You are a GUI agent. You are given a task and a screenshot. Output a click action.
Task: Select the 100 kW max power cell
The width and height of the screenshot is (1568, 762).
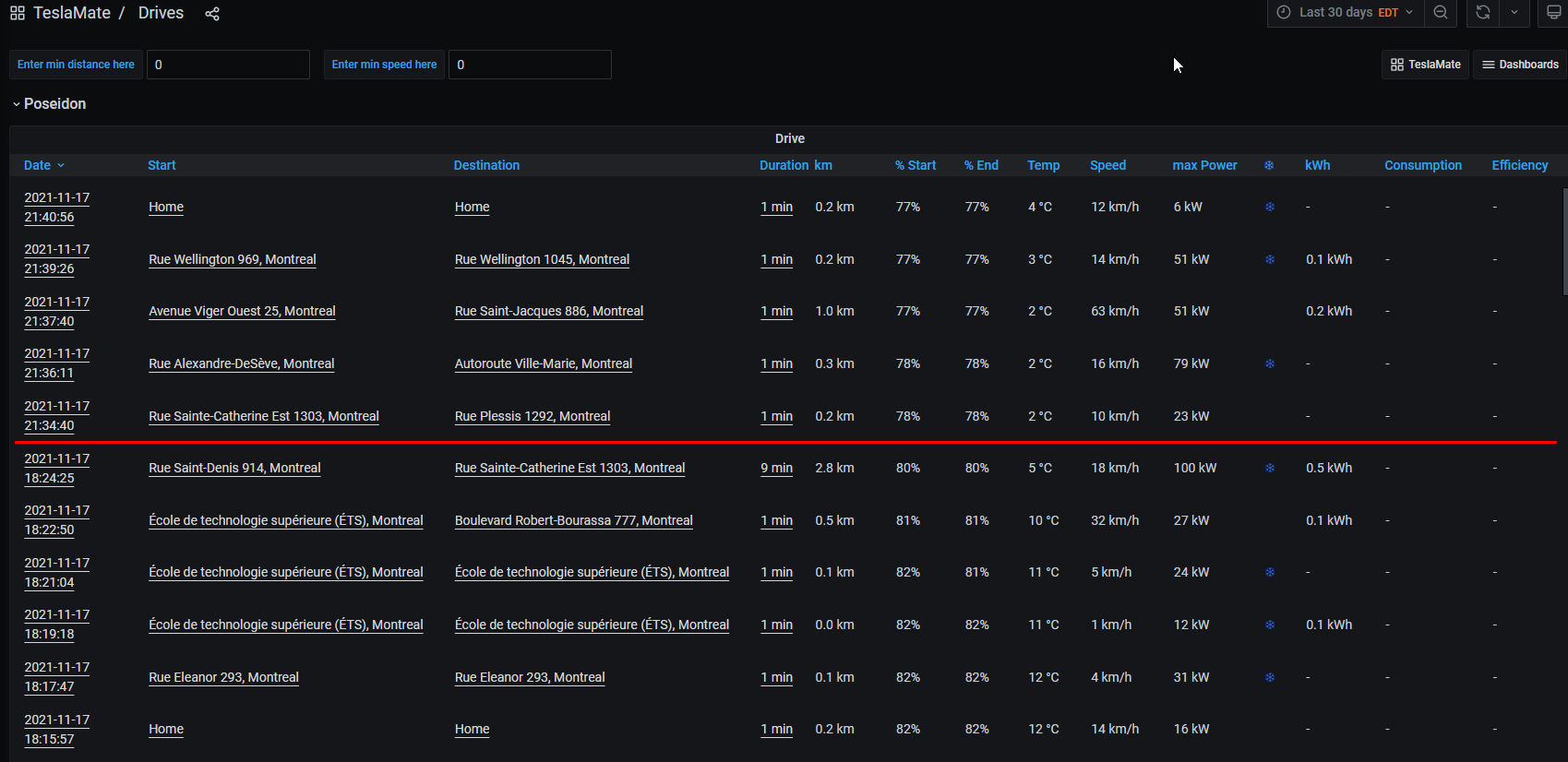[1195, 468]
